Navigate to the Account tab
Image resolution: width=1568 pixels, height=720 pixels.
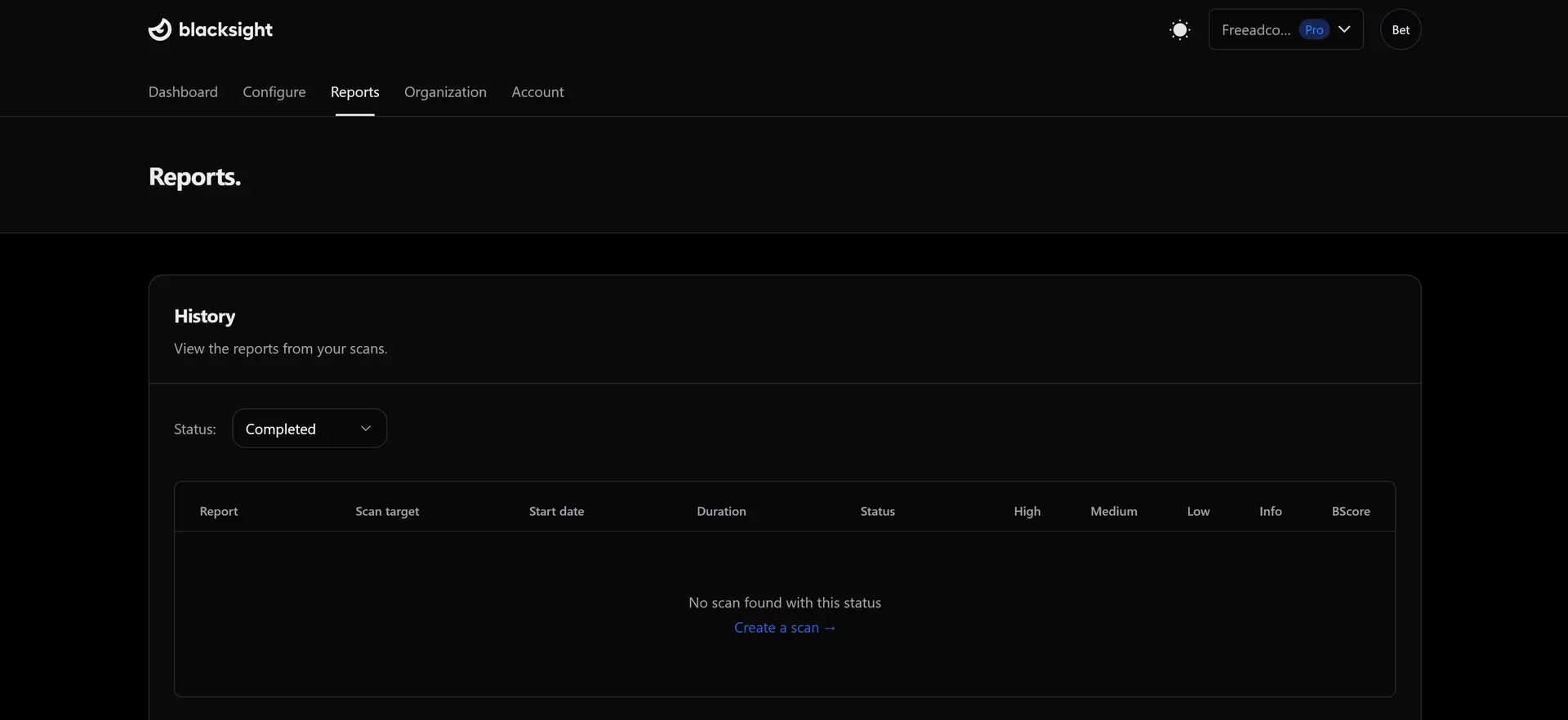537,92
